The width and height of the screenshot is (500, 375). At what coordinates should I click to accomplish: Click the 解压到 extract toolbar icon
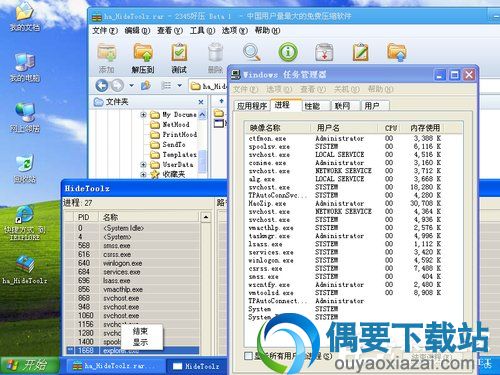point(143,53)
